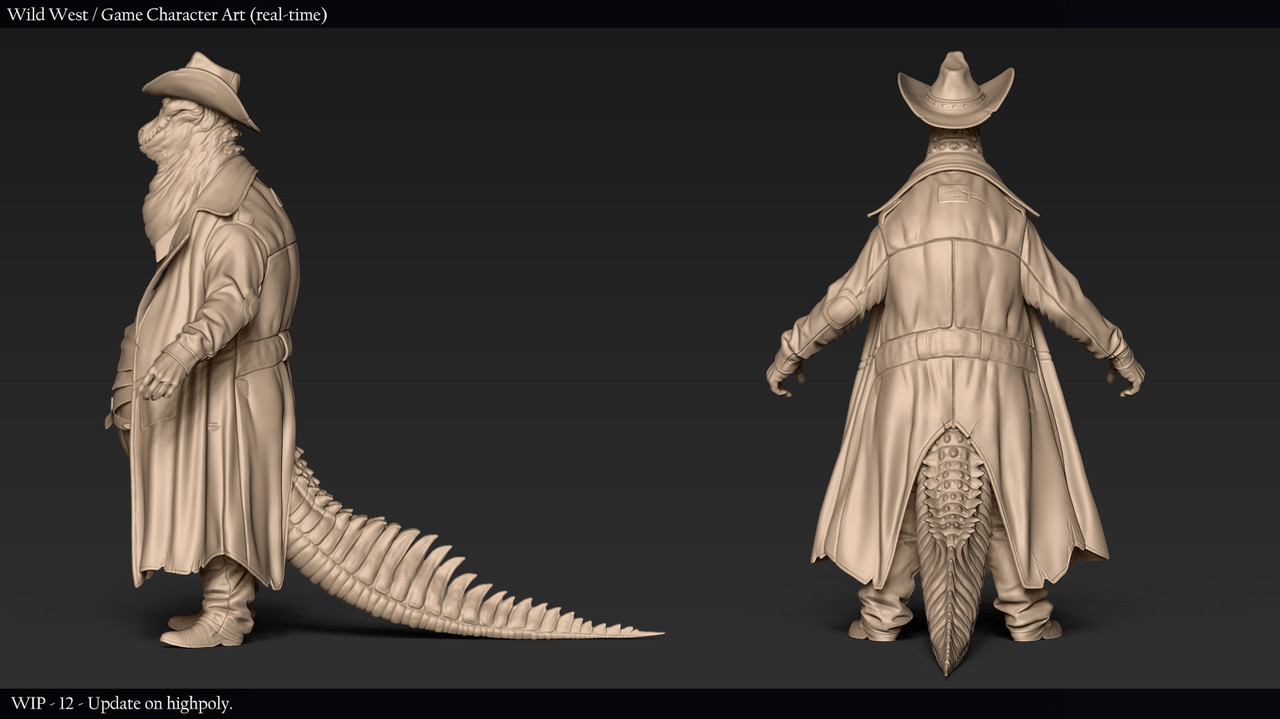Viewport: 1280px width, 719px height.
Task: Select the back-view character render
Action: [x=956, y=363]
